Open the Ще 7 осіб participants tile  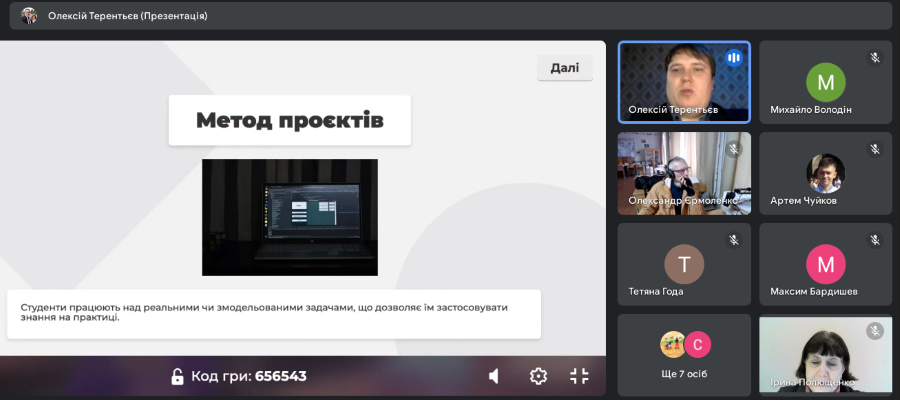(x=684, y=355)
